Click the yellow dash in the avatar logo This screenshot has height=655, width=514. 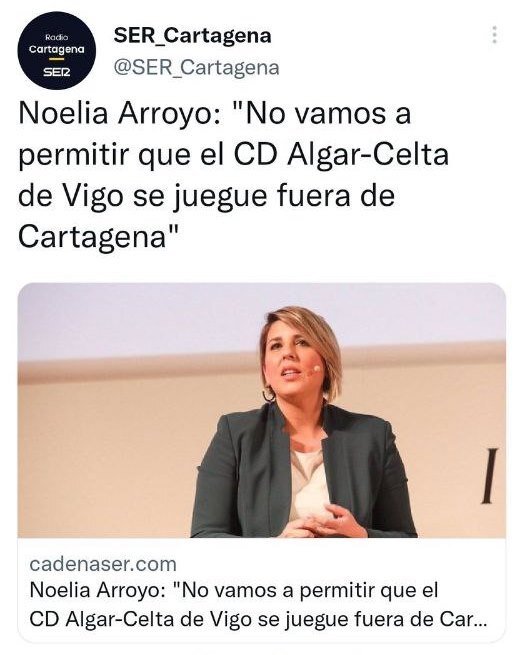click(x=56, y=61)
